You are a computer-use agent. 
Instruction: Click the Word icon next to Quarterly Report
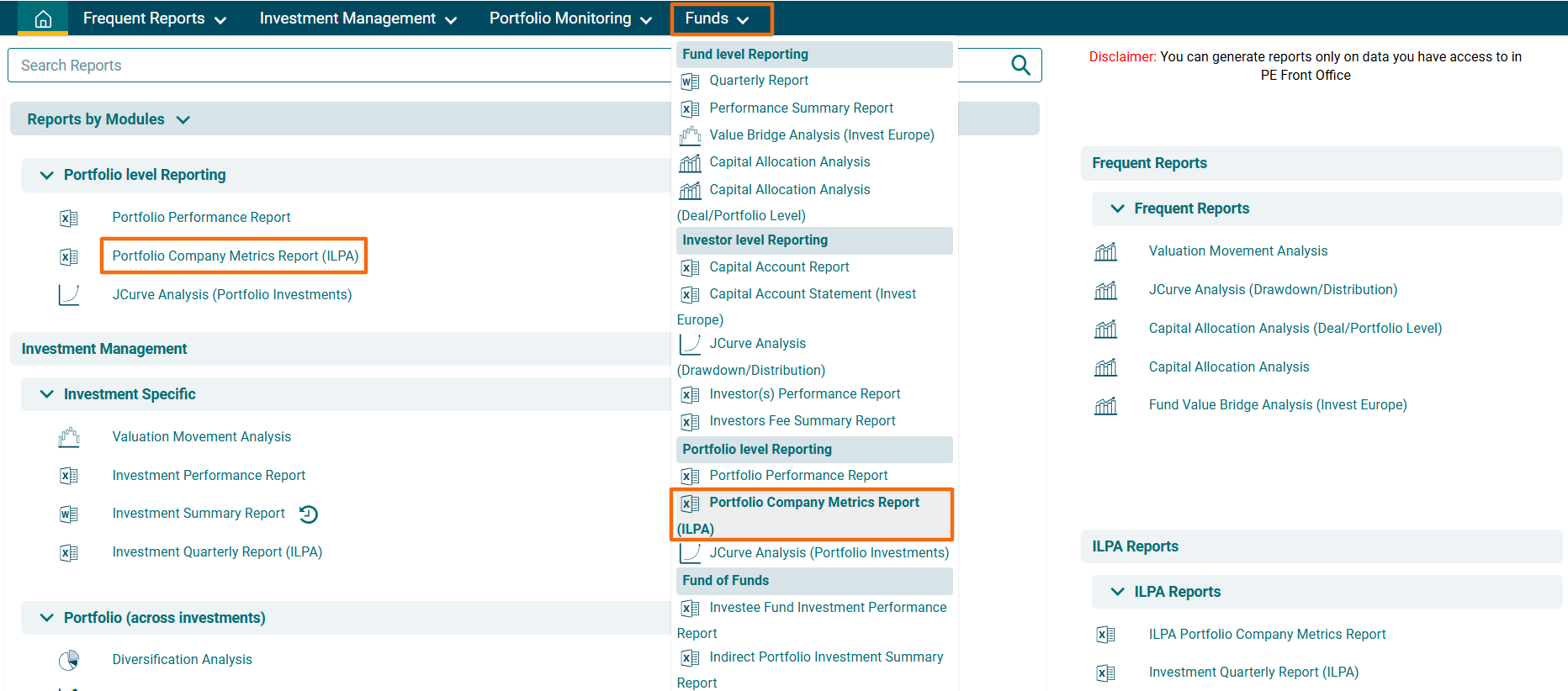click(690, 82)
